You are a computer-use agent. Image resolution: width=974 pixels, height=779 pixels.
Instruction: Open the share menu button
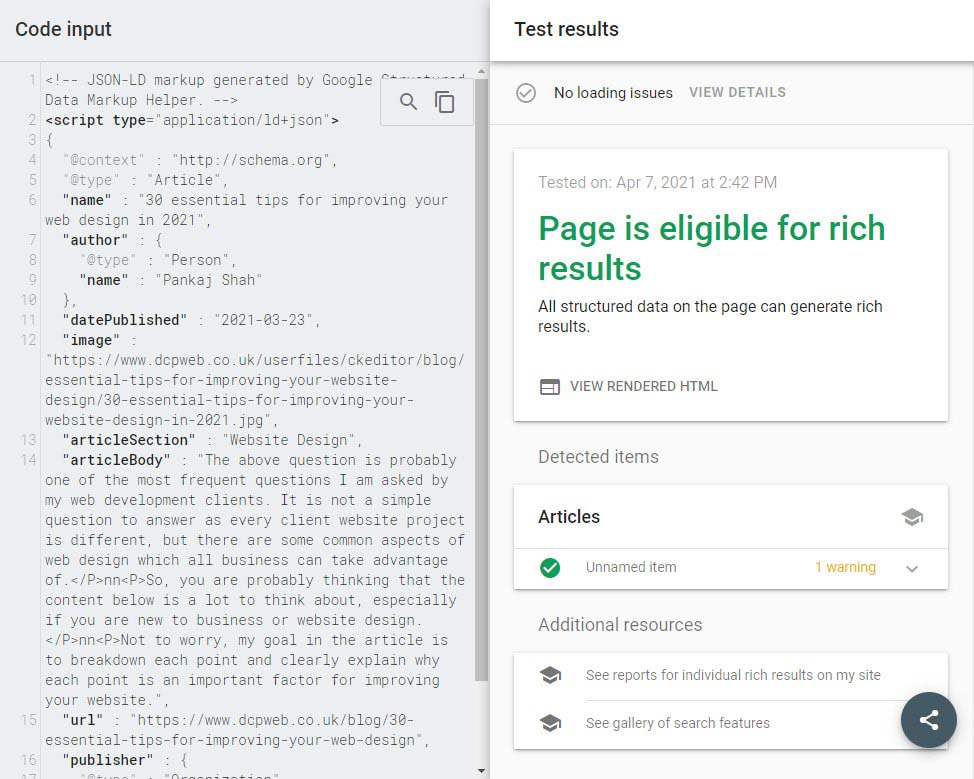click(928, 720)
